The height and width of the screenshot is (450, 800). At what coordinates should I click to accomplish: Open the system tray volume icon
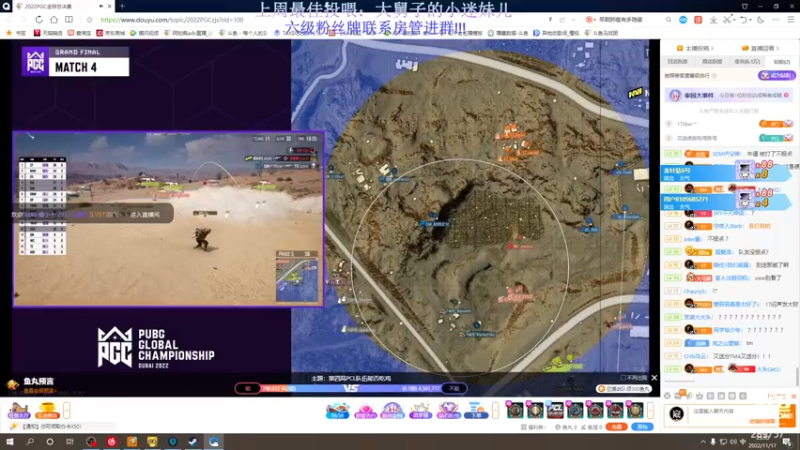(733, 442)
